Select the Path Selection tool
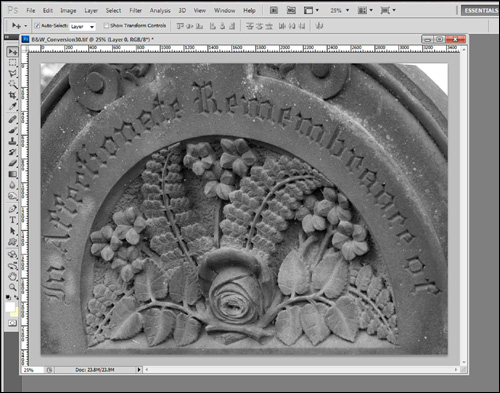This screenshot has width=500, height=393. click(x=13, y=231)
